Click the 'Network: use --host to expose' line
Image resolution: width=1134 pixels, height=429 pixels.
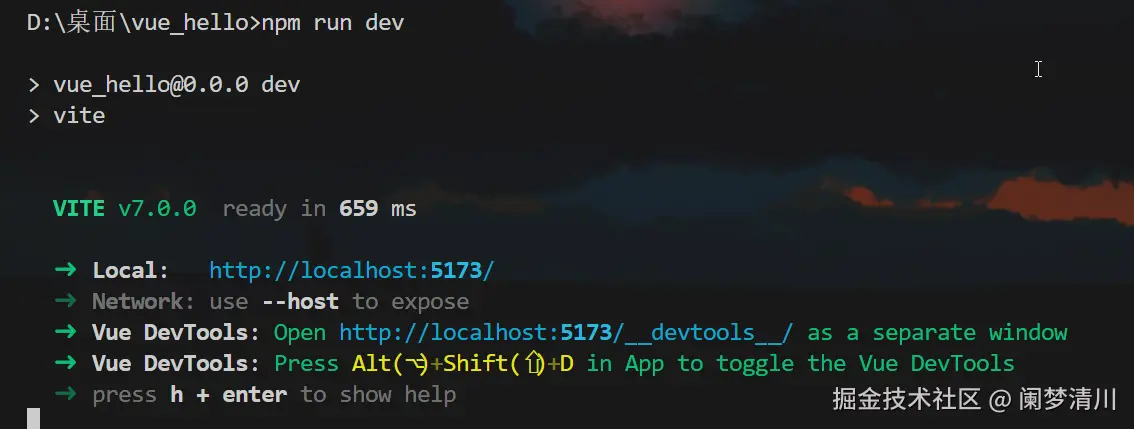coord(281,302)
